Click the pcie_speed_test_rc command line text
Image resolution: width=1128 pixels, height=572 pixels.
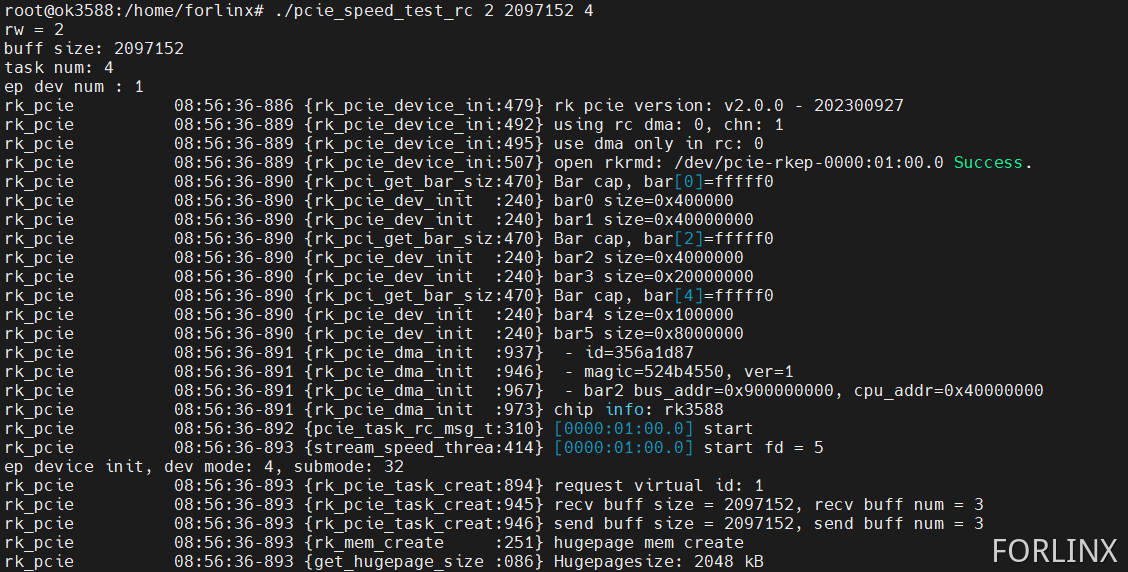click(434, 11)
